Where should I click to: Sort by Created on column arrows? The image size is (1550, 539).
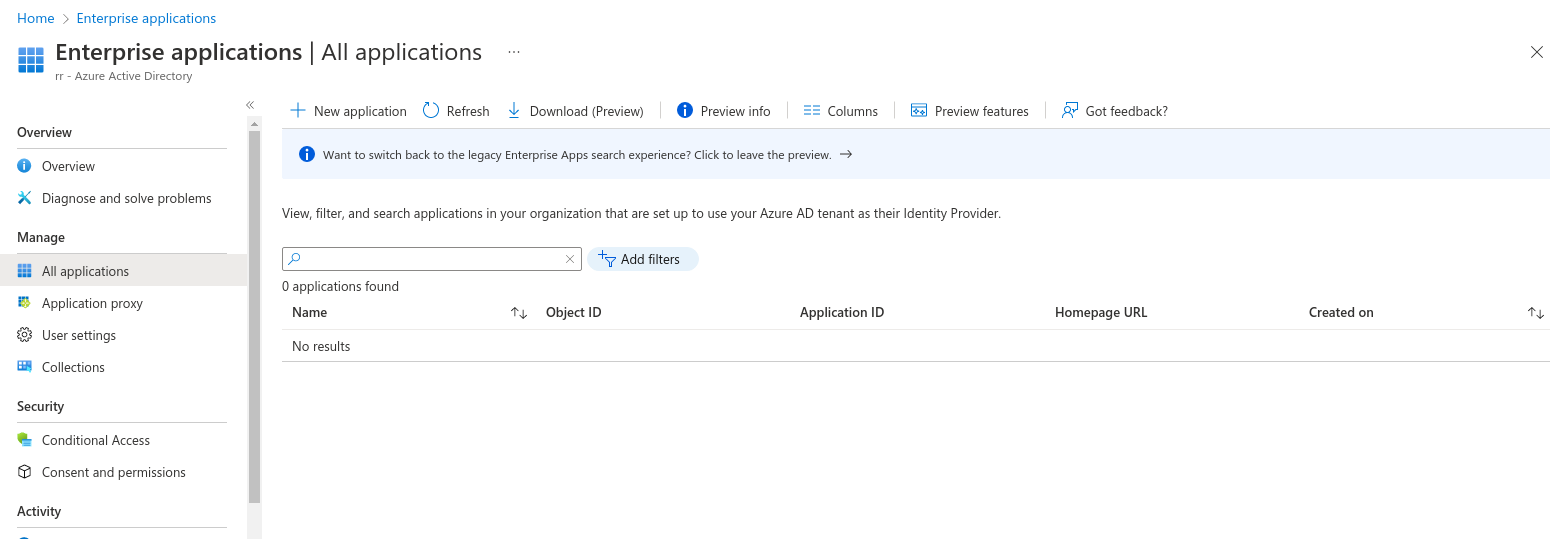pos(1536,313)
